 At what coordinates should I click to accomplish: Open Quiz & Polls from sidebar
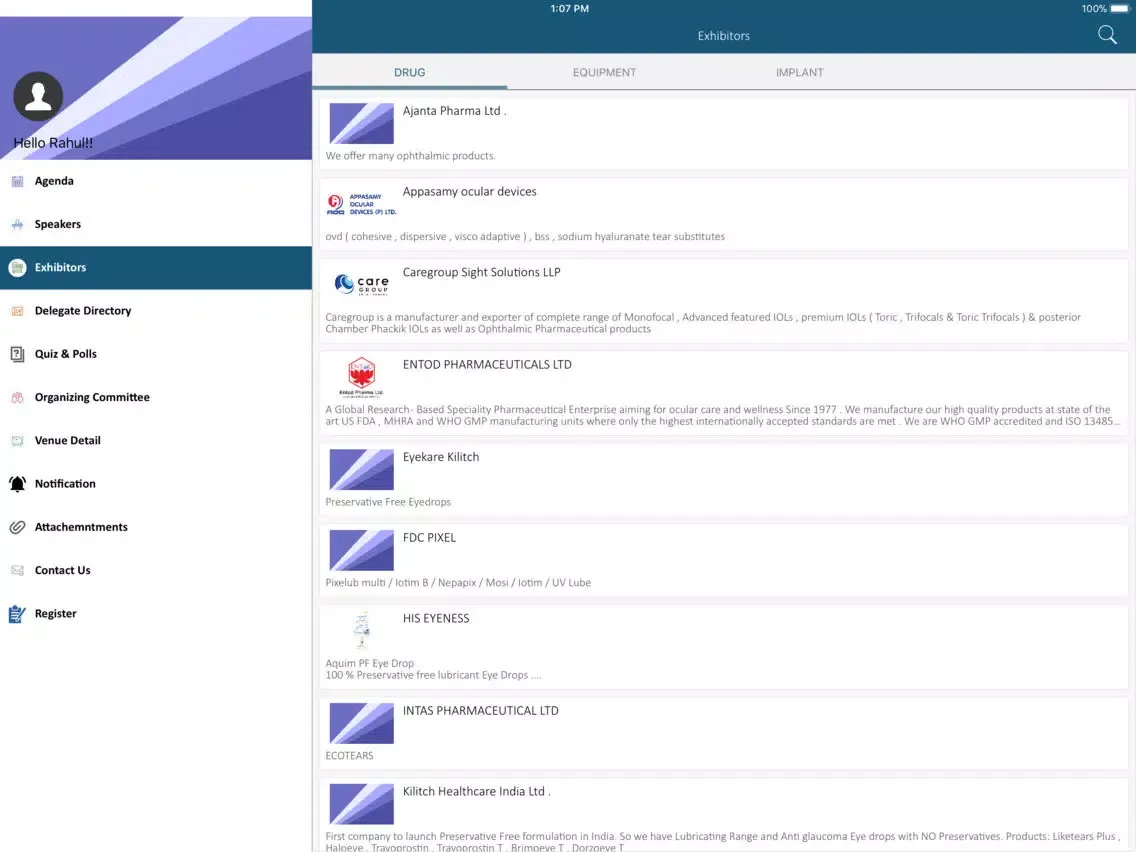tap(156, 354)
